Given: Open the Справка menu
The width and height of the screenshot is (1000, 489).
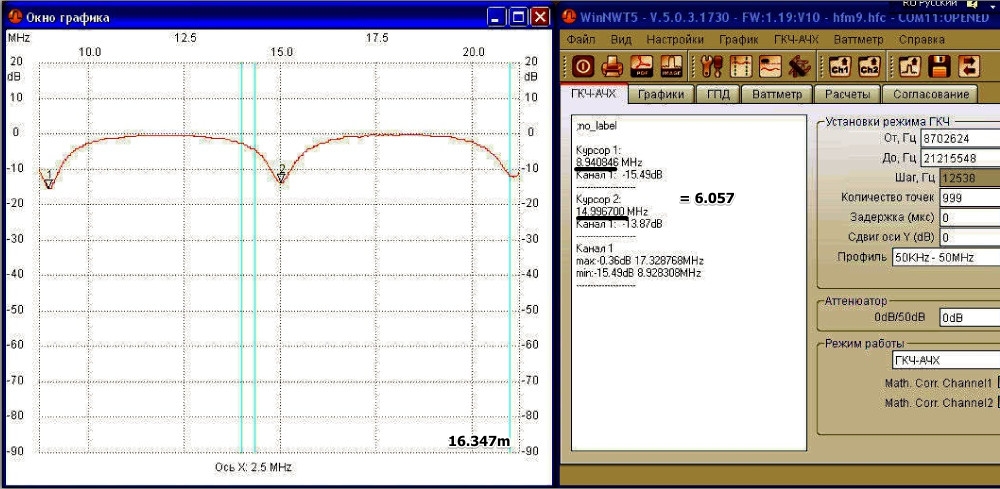Looking at the screenshot, I should coord(922,40).
